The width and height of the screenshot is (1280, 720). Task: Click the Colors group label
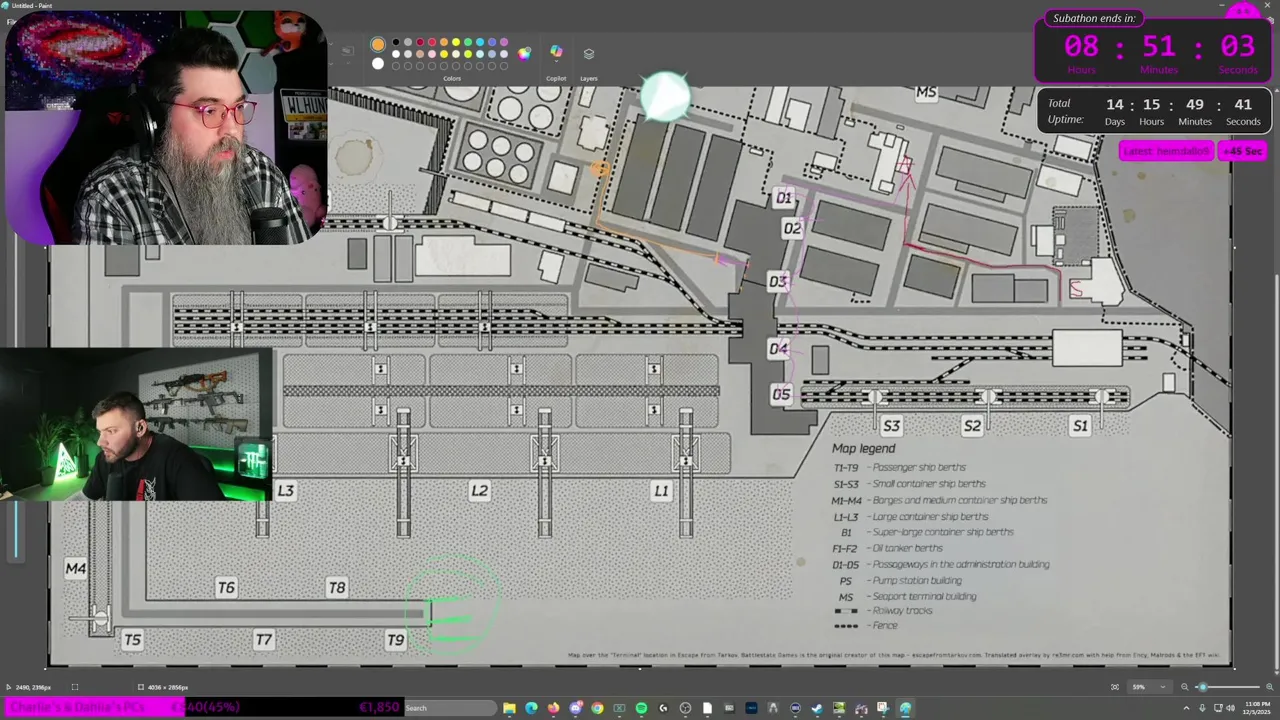[452, 78]
